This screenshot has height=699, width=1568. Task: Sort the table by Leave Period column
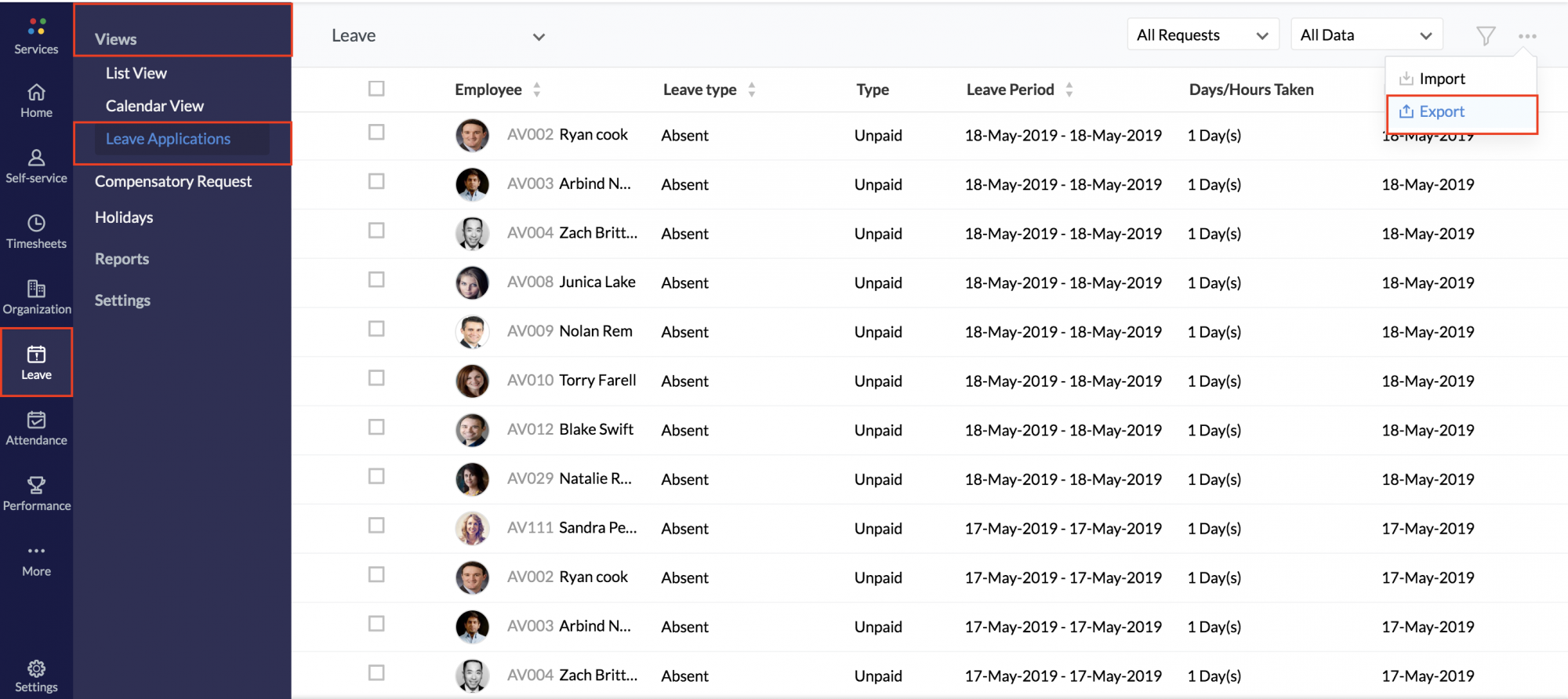[1069, 90]
